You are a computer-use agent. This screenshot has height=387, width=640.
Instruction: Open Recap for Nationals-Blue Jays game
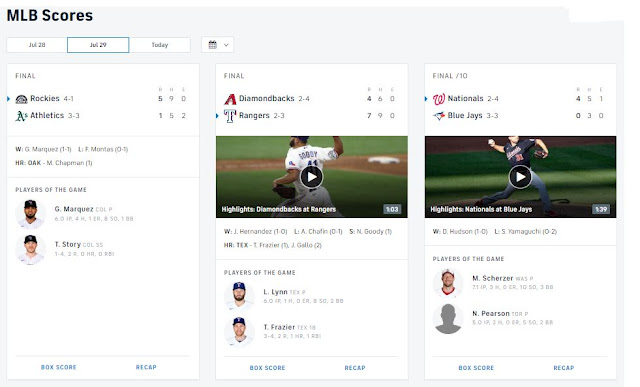point(564,368)
